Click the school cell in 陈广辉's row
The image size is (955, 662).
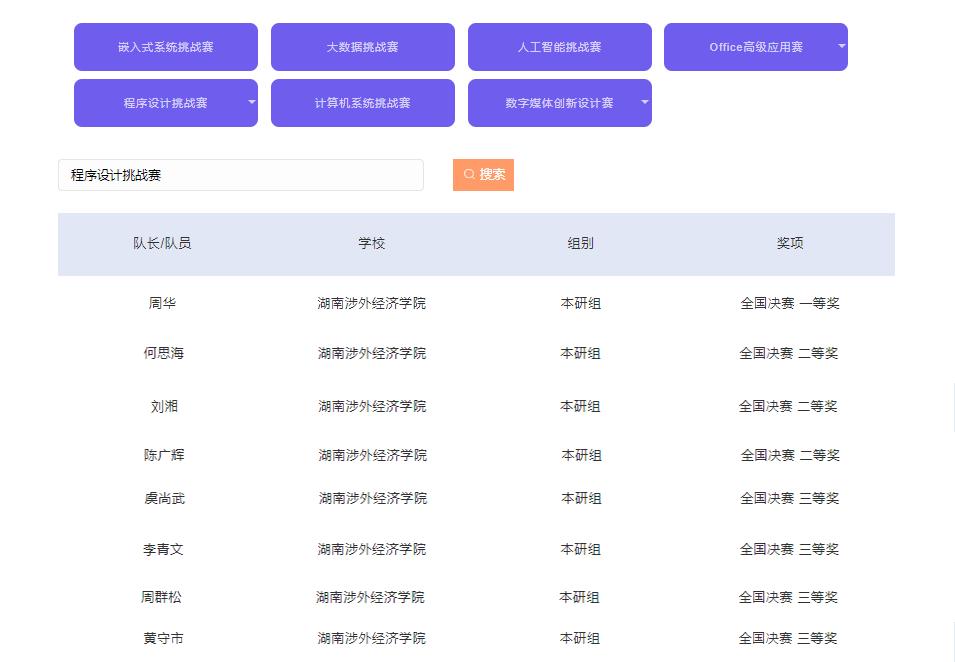pos(373,455)
